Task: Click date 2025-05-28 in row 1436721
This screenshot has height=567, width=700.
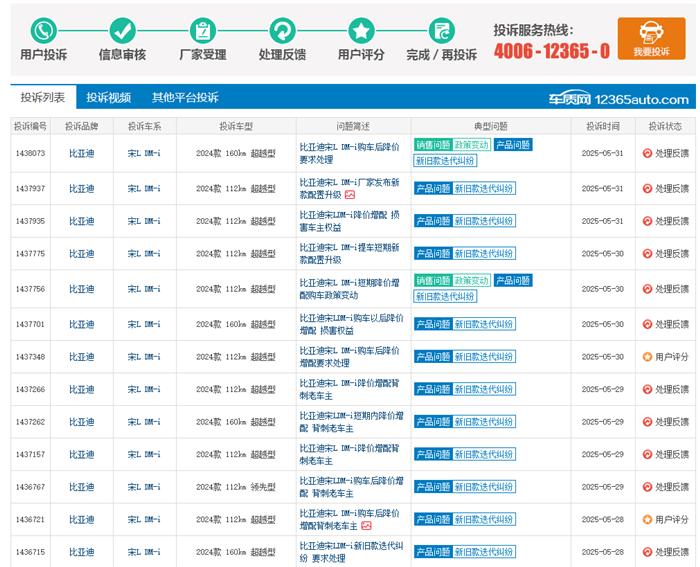Action: click(603, 519)
